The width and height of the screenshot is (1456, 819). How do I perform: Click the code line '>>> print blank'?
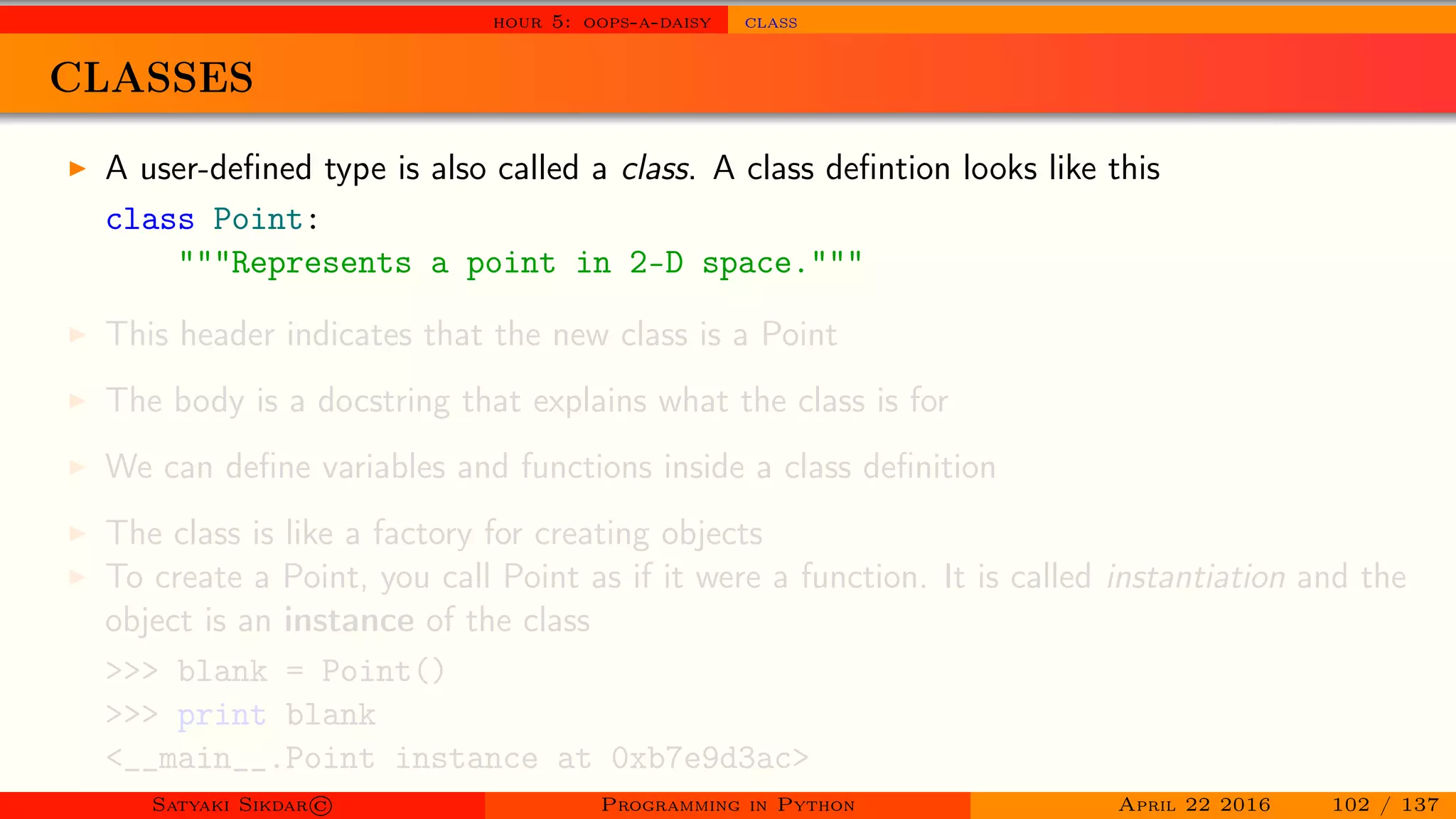coord(240,715)
